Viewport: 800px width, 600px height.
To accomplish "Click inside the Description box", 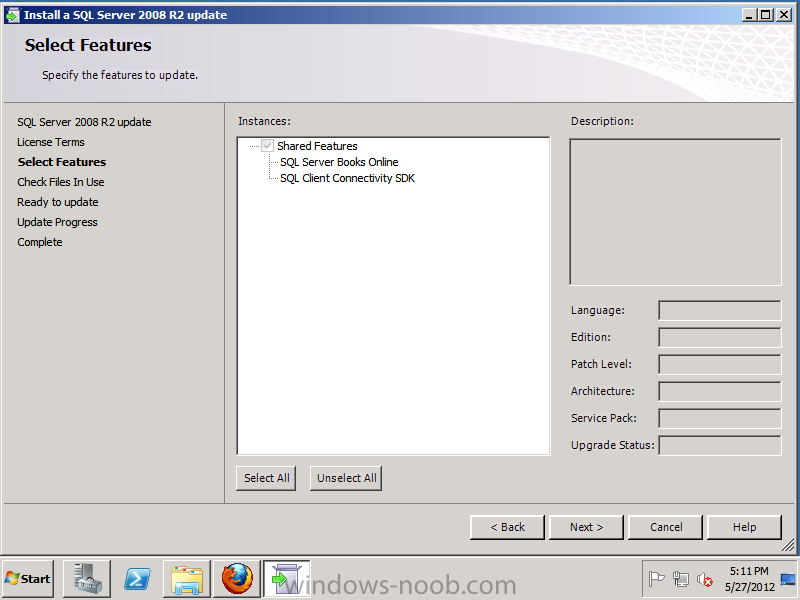I will (x=676, y=212).
